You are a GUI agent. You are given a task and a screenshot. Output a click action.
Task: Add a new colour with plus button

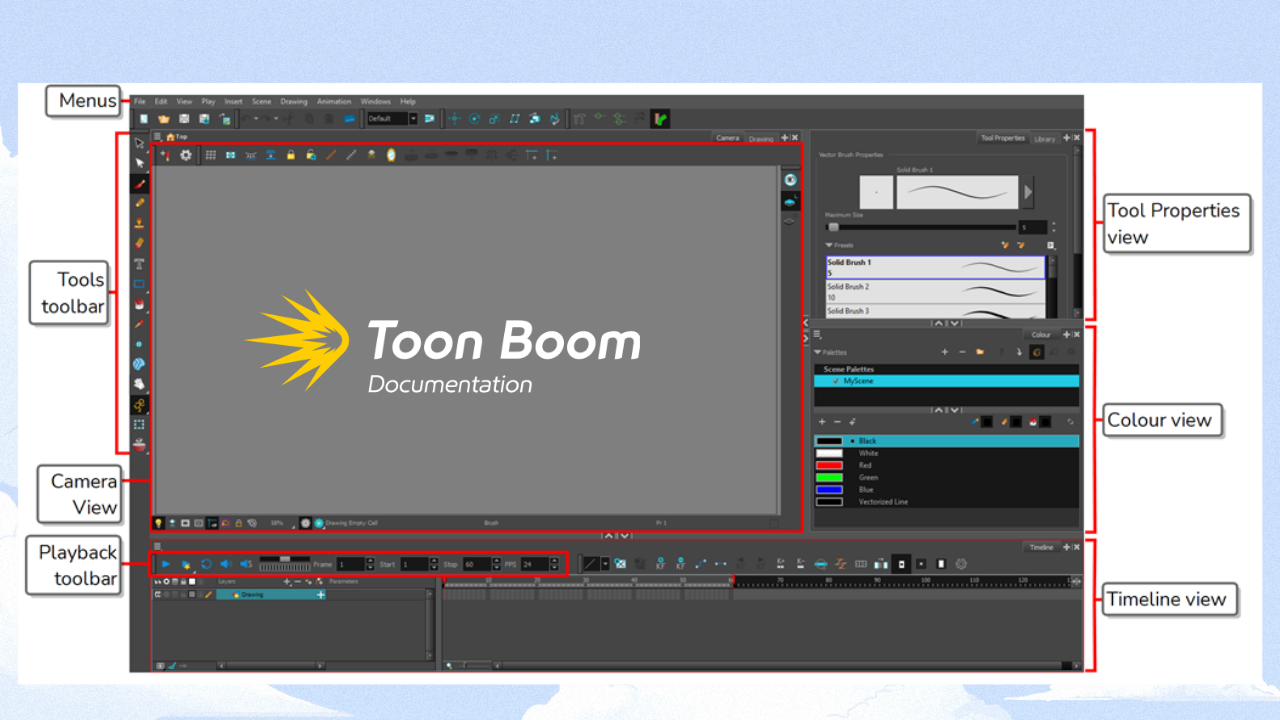pos(822,422)
